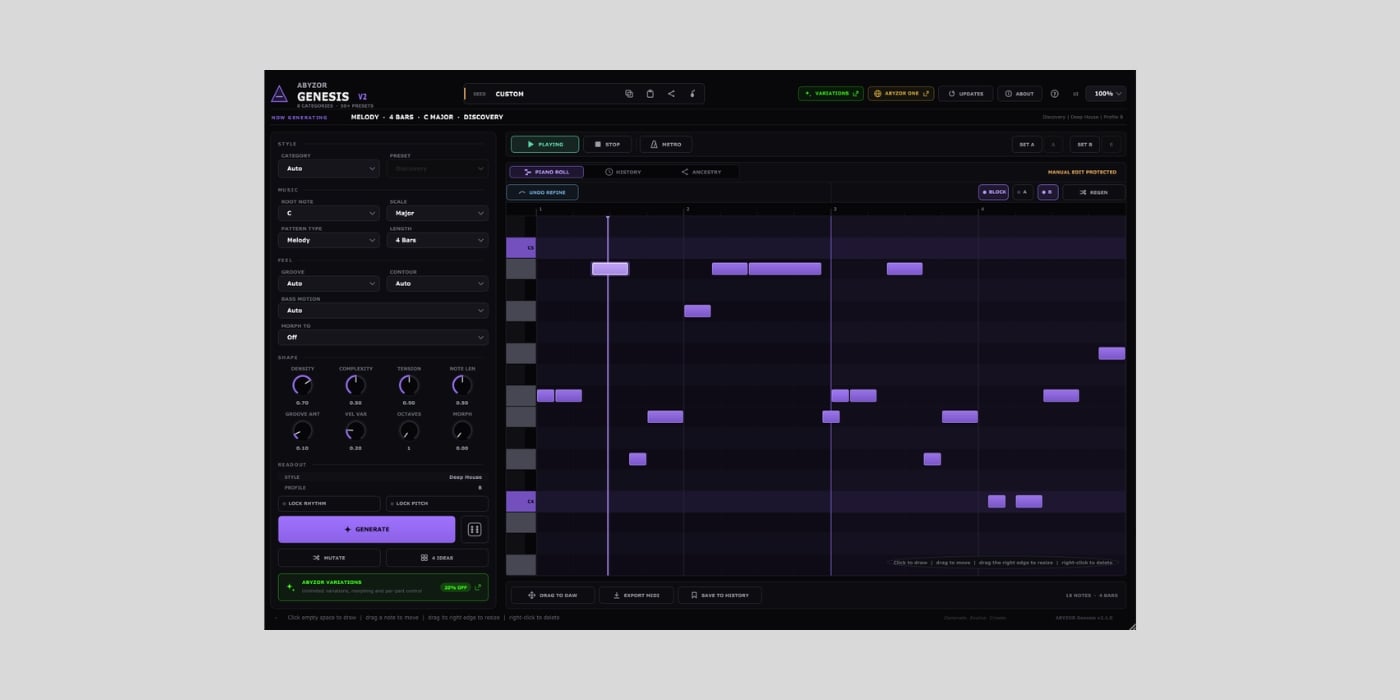1400x700 pixels.
Task: Switch to the History tab
Action: [x=623, y=172]
